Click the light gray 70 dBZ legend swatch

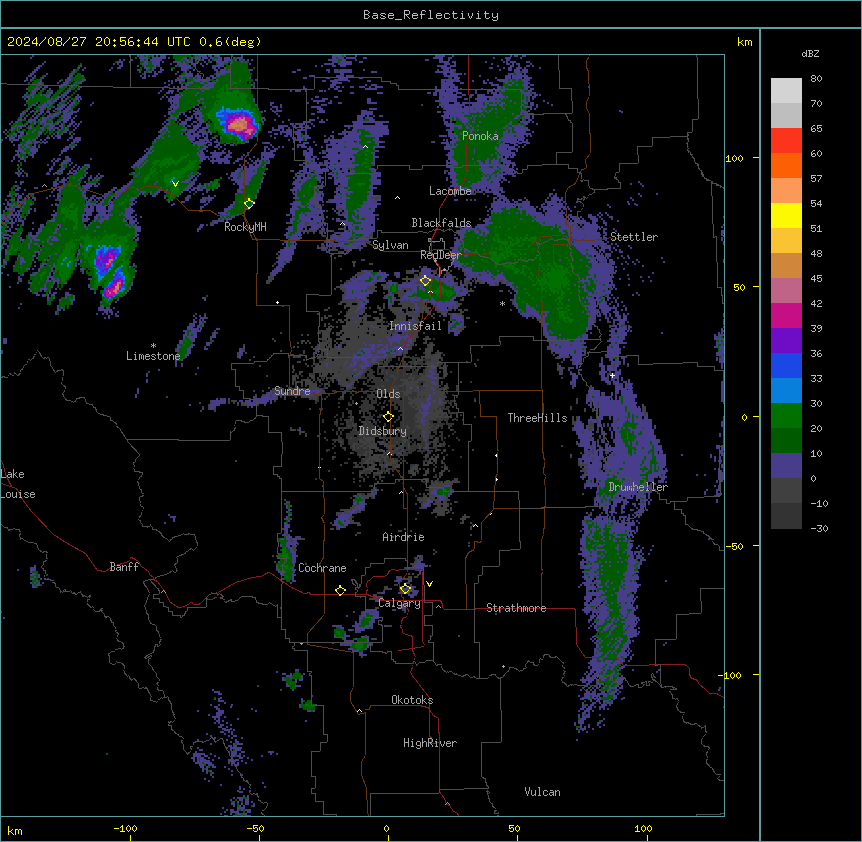(x=786, y=91)
